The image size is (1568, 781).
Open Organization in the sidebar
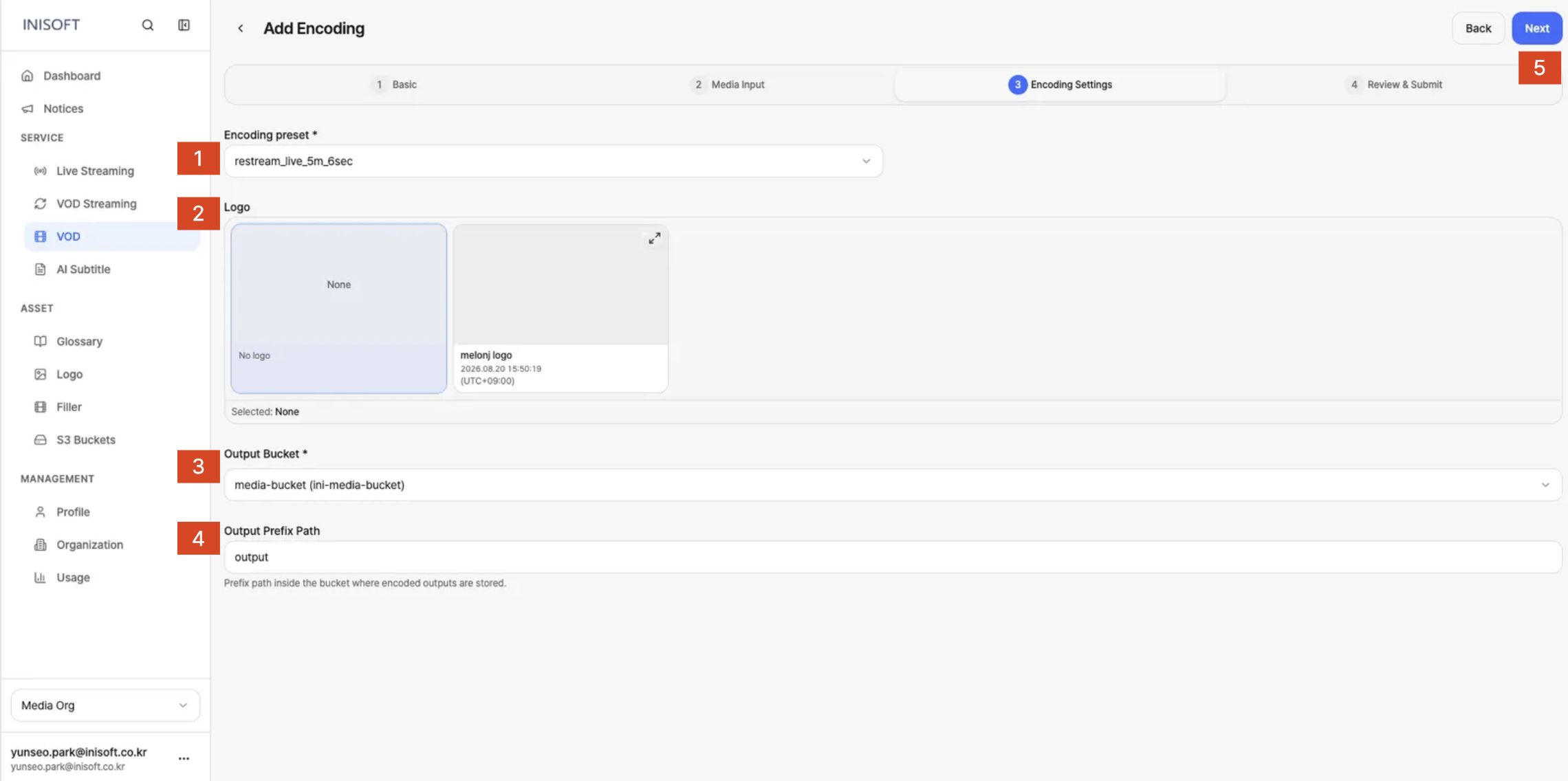(90, 544)
